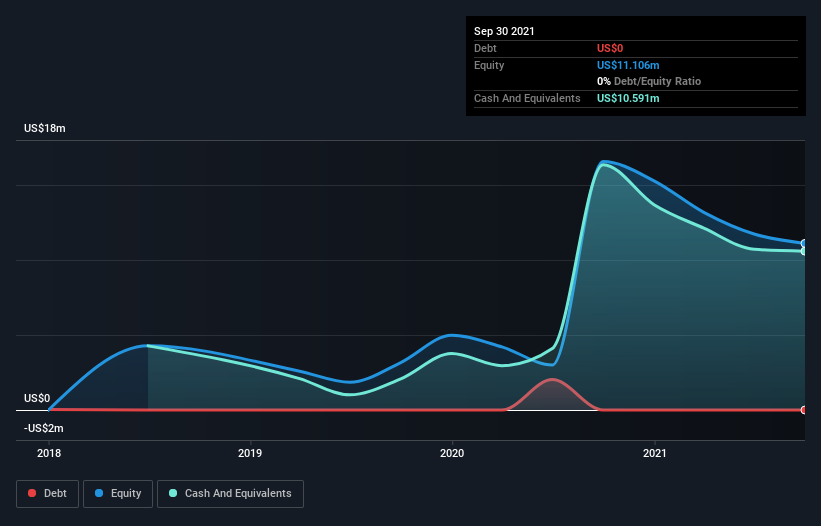Screen dimensions: 821x526
Task: Click the Sep 30 2021 tooltip date
Action: pos(504,31)
